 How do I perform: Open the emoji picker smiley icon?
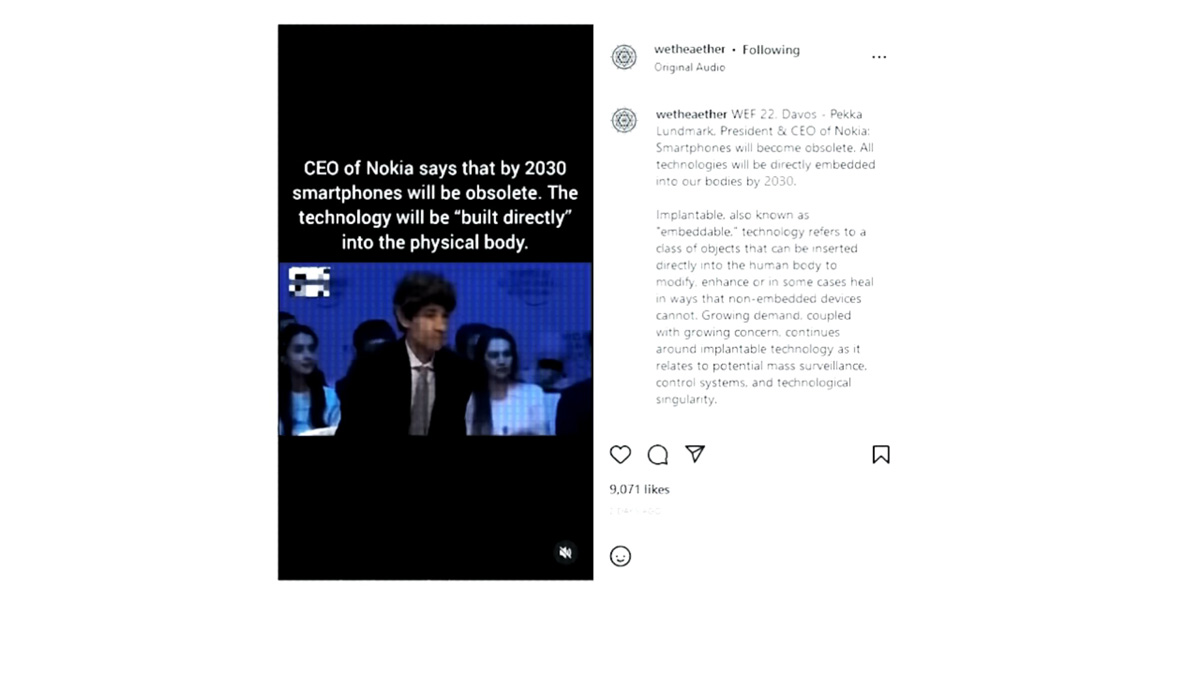tap(620, 556)
